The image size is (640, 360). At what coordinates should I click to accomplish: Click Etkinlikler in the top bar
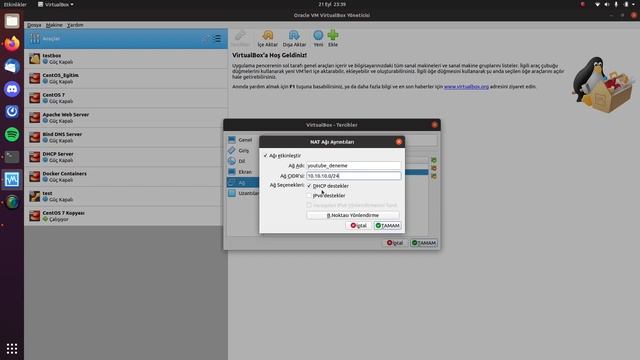click(15, 4)
